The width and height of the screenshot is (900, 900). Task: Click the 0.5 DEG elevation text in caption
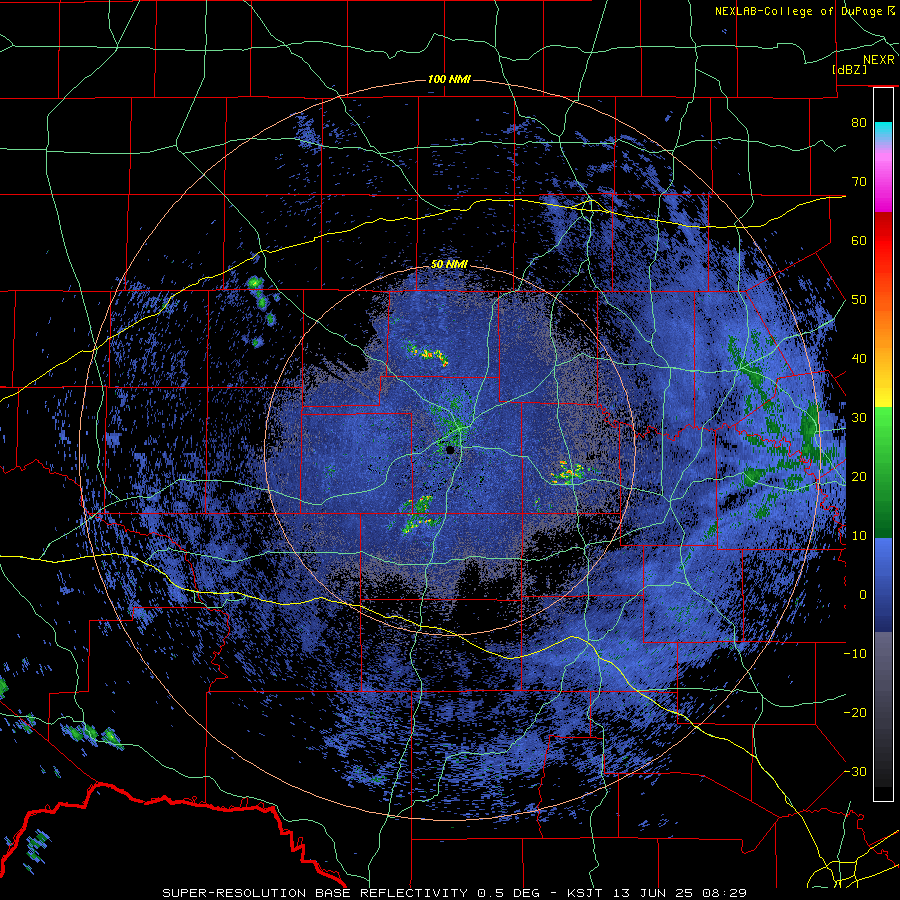pyautogui.click(x=507, y=893)
